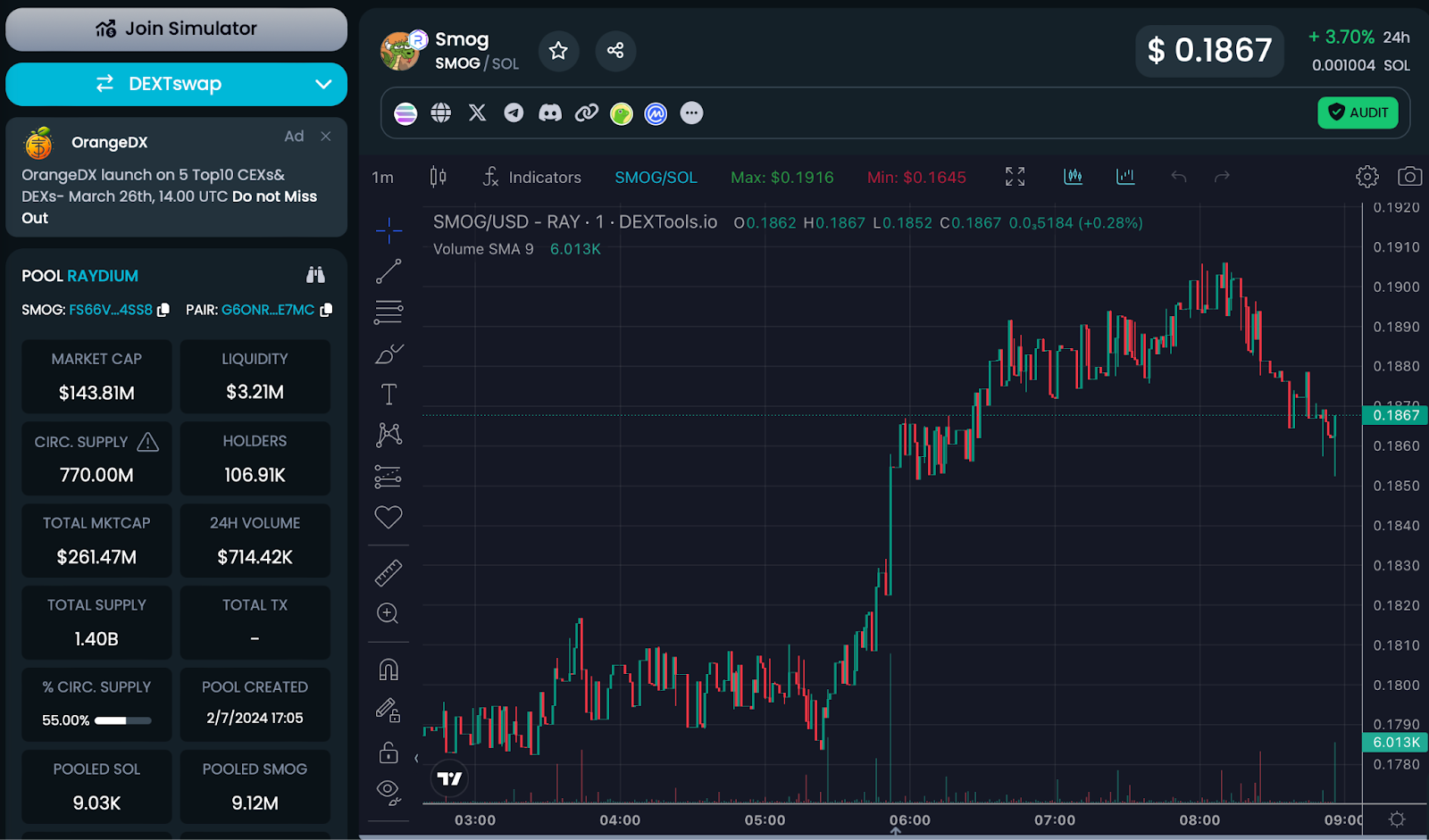
Task: Click the 24H VOLUME $714.42K card
Action: pos(255,540)
